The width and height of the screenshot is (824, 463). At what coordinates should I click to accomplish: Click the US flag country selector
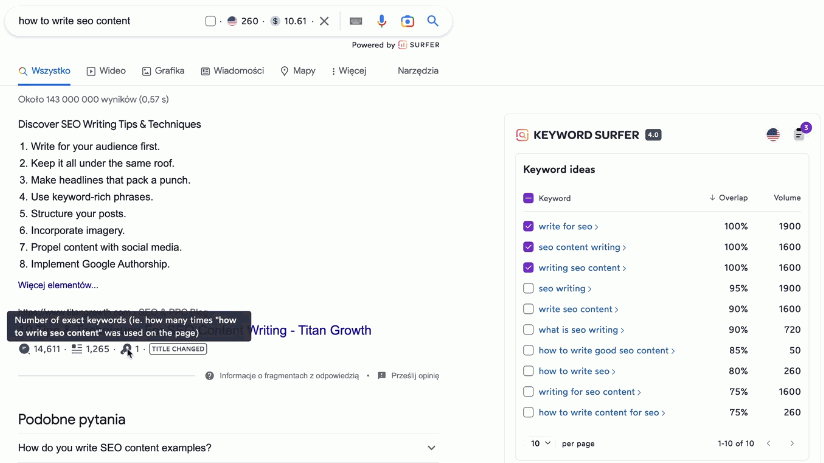tap(773, 135)
